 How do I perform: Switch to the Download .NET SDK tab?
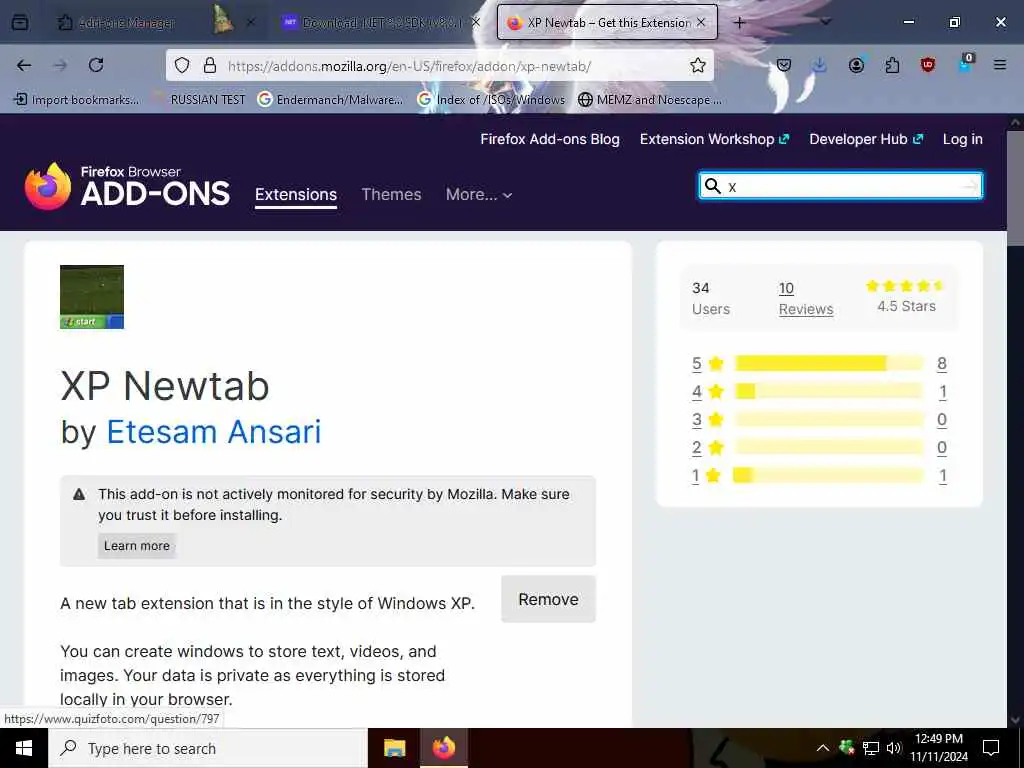click(x=382, y=23)
